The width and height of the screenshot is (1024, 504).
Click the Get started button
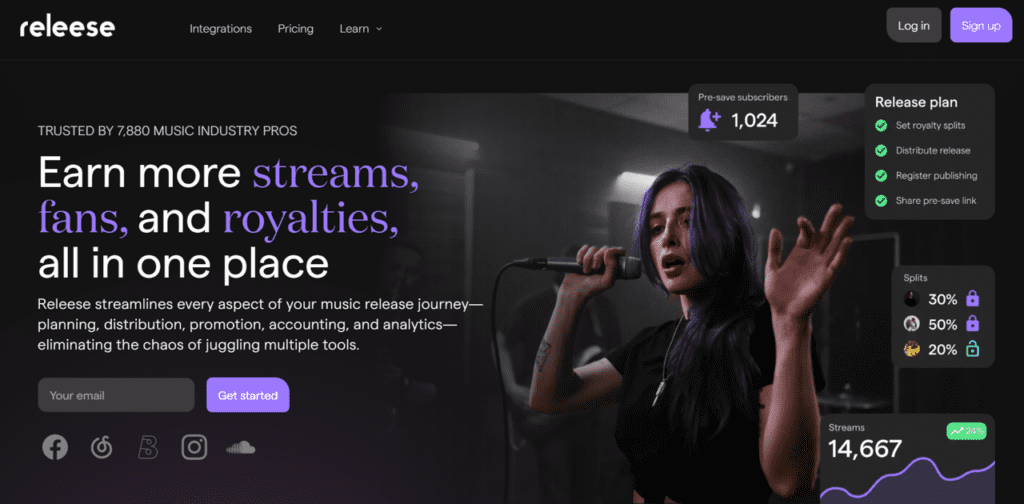click(248, 395)
